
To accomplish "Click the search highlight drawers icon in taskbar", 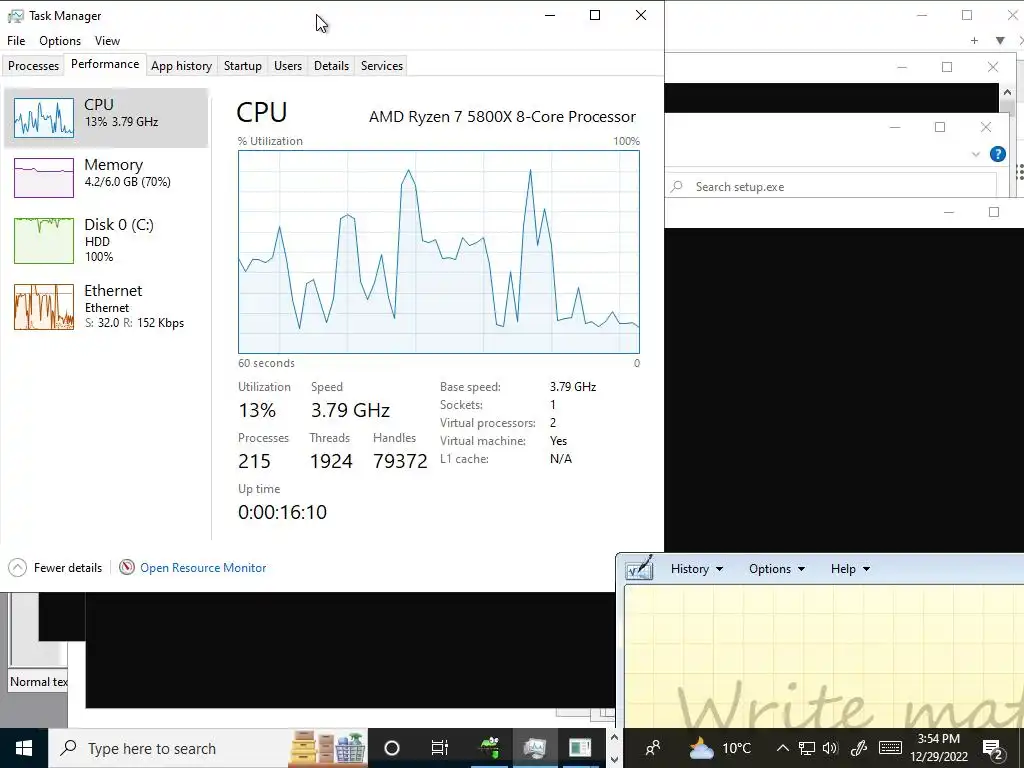I will pyautogui.click(x=328, y=748).
